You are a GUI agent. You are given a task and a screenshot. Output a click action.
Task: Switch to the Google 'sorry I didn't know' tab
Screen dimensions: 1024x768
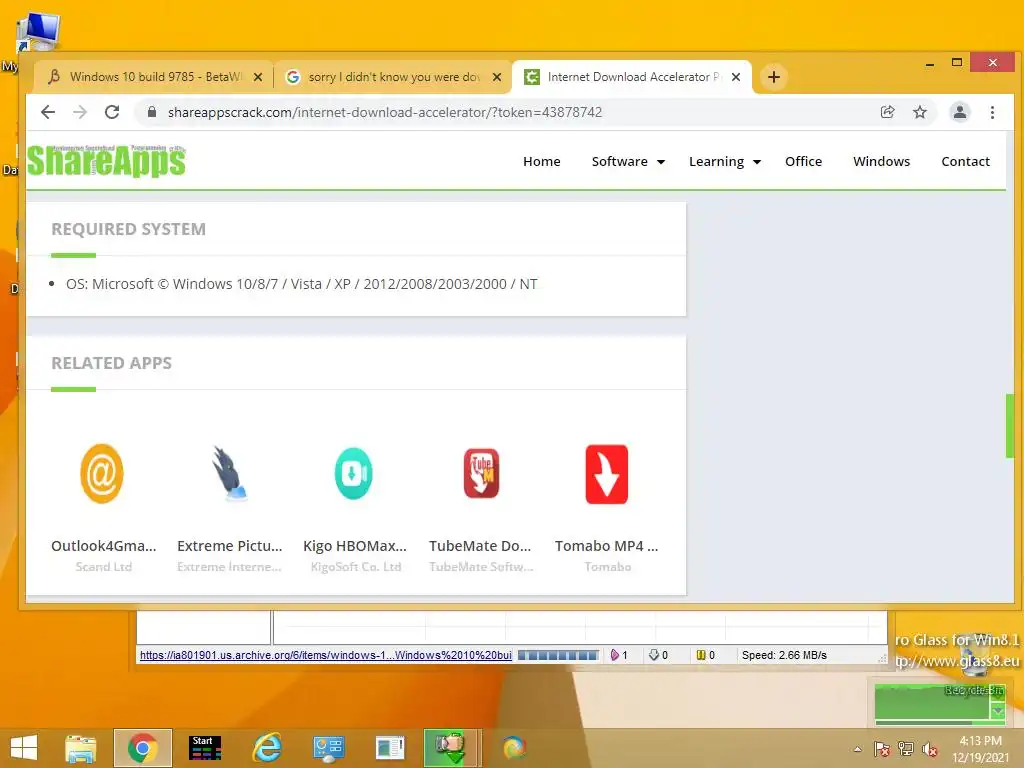pos(392,77)
